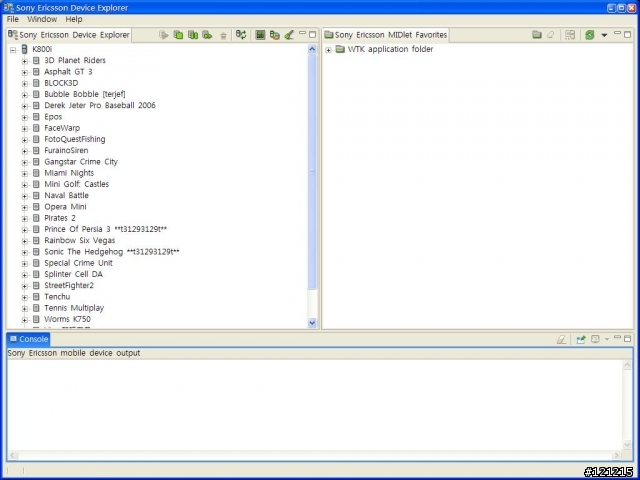
Task: Select the FurainoSiren entry
Action: (66, 151)
